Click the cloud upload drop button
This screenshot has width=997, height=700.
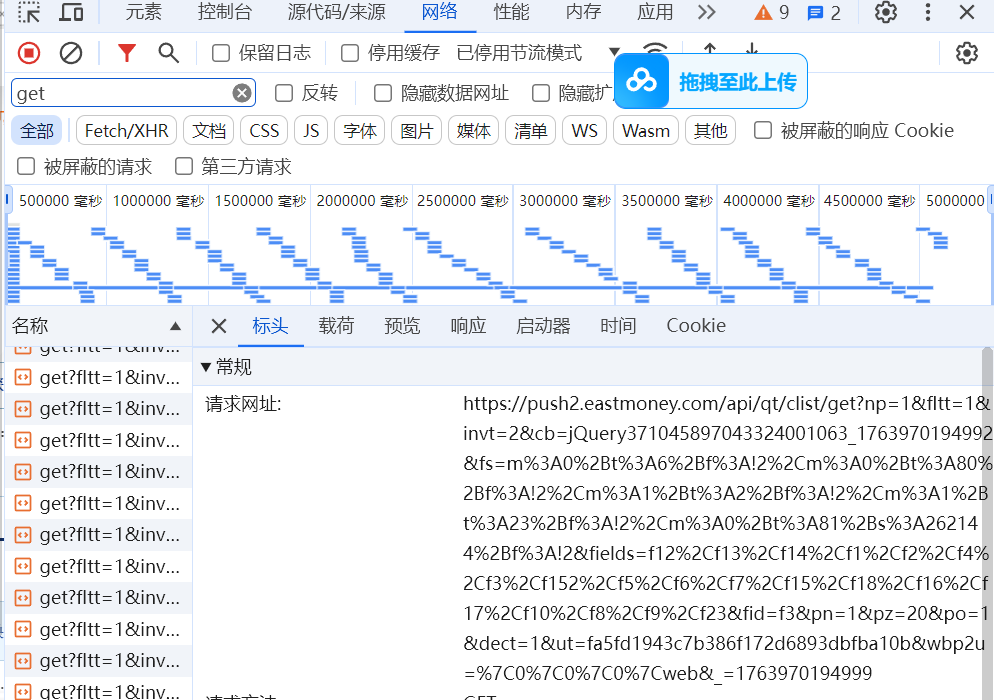click(x=711, y=81)
